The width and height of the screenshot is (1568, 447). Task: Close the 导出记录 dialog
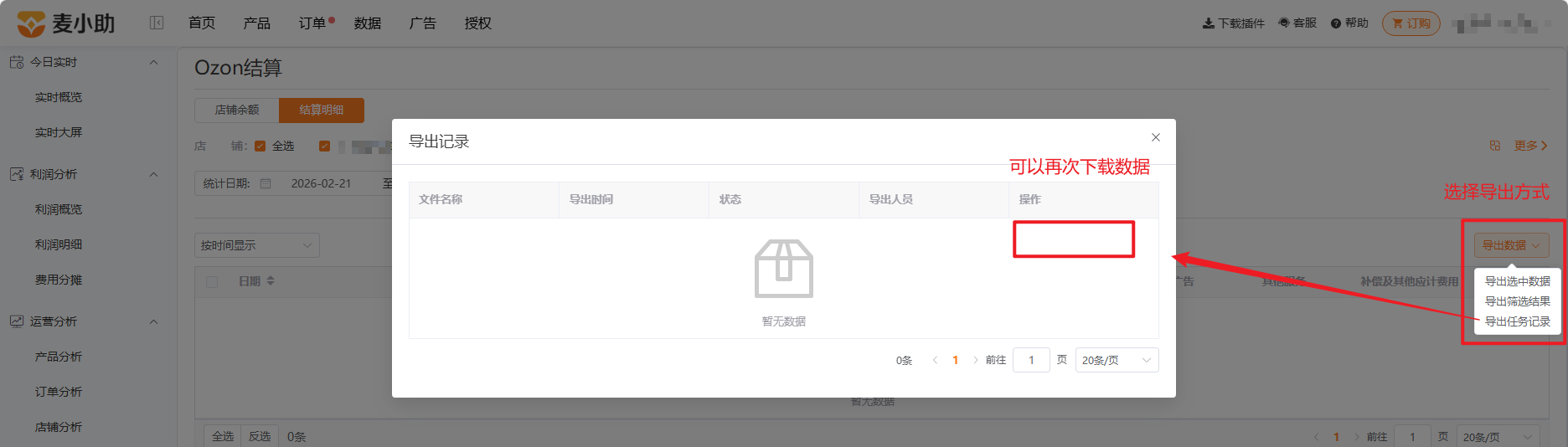1155,137
